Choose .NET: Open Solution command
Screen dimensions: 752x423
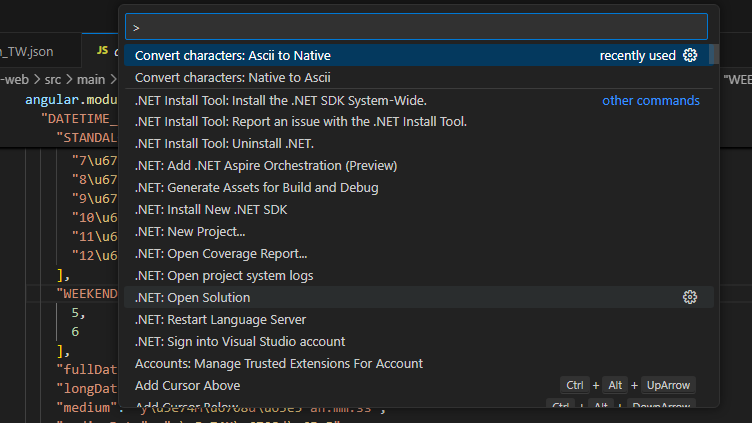point(419,297)
